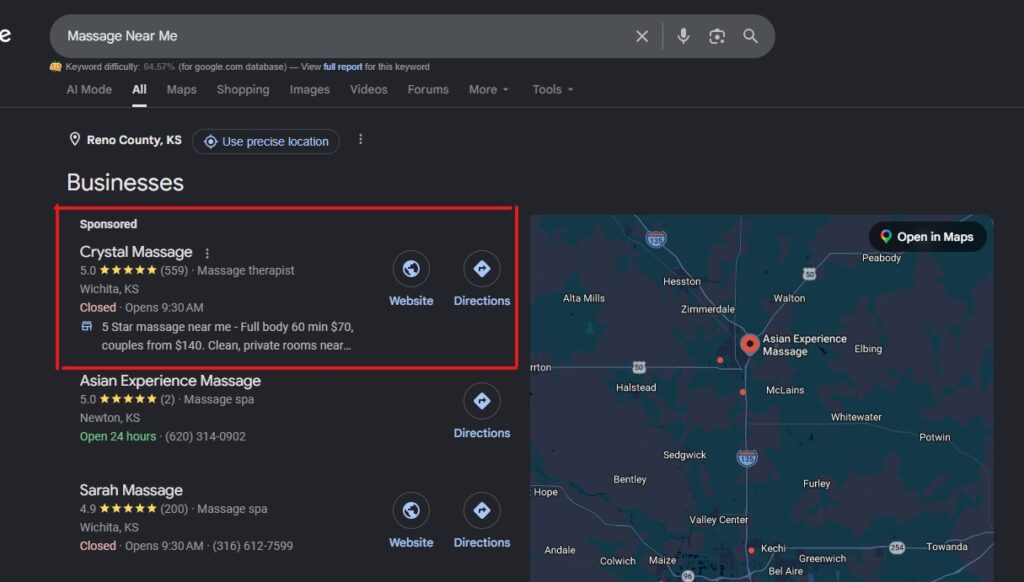Viewport: 1024px width, 582px height.
Task: Click Directions icon for Sarah Massage
Action: tap(482, 510)
